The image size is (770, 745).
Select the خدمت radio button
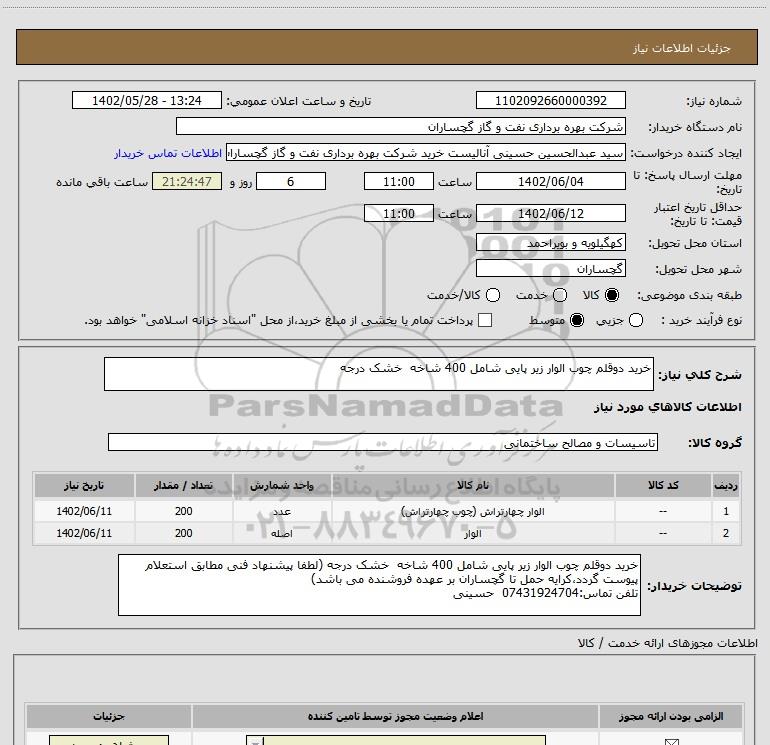(560, 295)
